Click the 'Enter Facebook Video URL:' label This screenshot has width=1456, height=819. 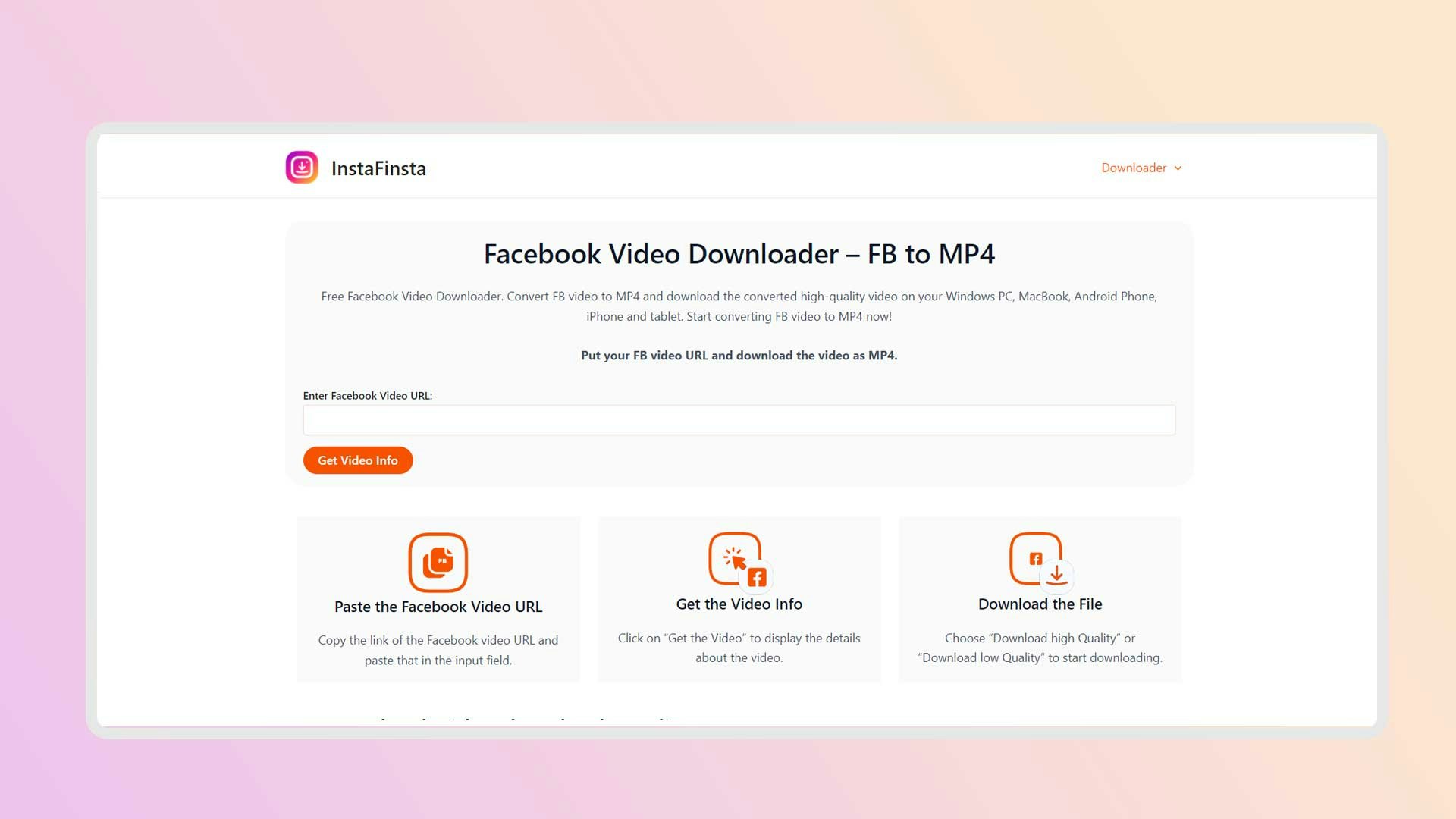[368, 396]
